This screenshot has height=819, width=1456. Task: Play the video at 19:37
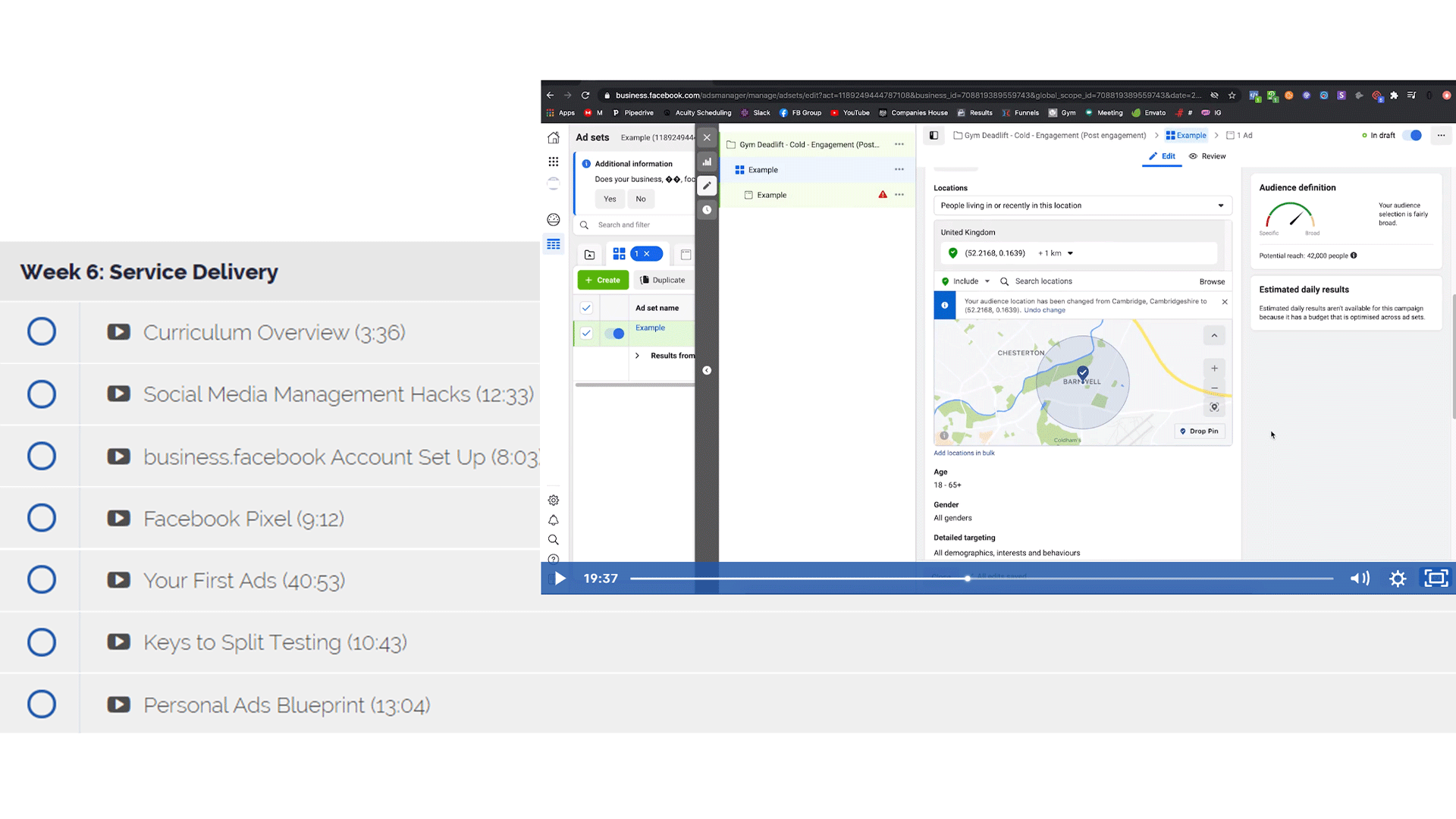point(560,579)
